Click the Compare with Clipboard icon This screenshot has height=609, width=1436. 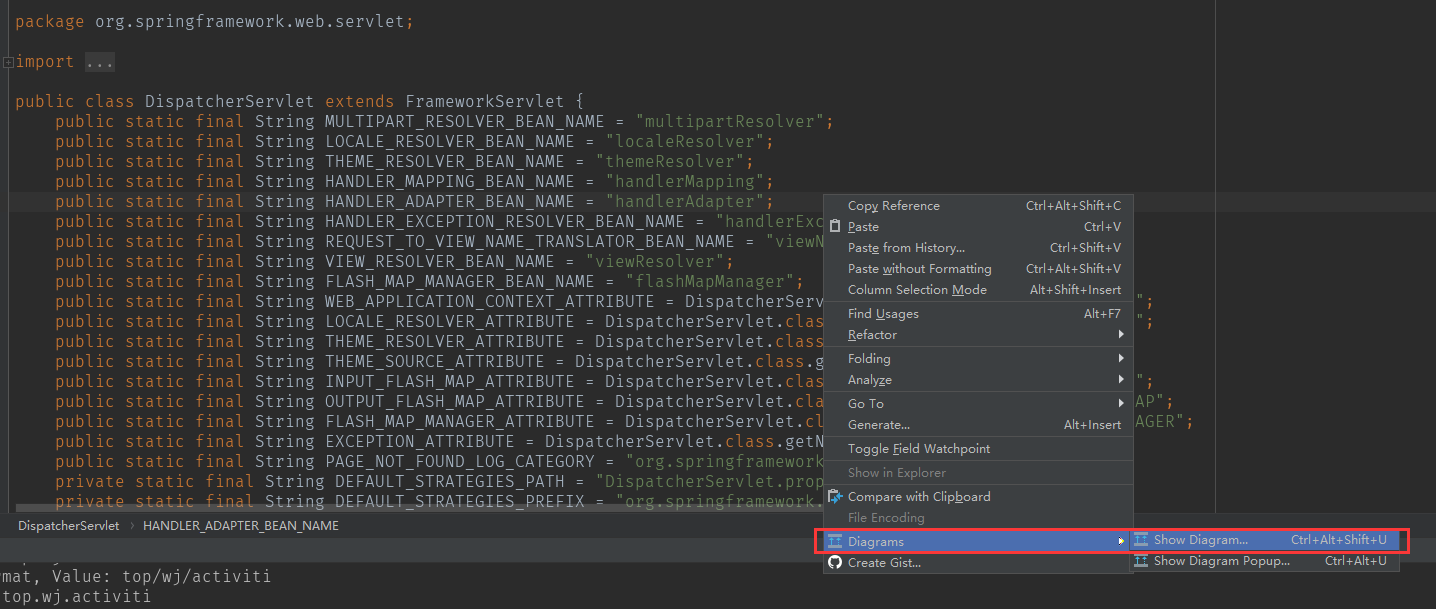pos(835,497)
